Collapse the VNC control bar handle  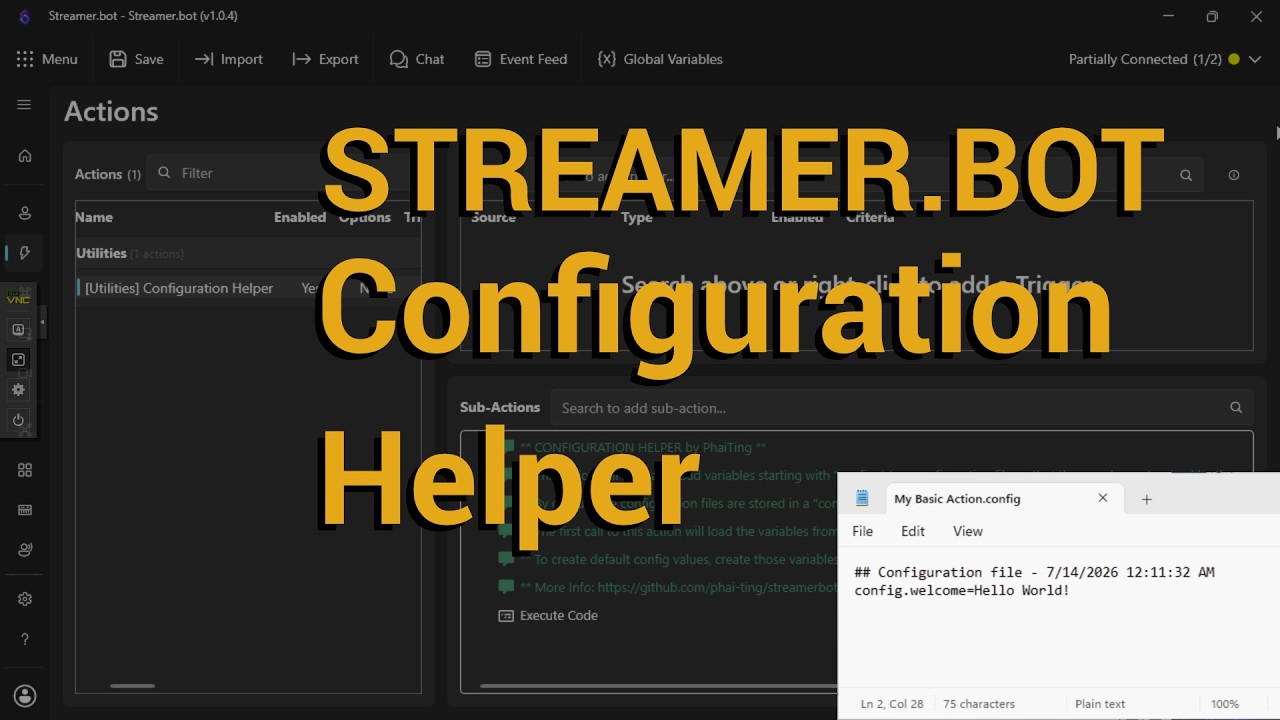[42, 322]
